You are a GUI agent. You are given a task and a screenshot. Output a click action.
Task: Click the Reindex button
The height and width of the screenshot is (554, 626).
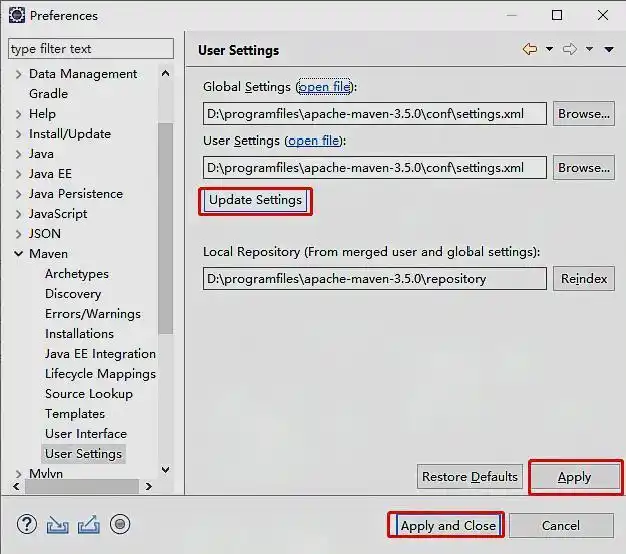(584, 278)
